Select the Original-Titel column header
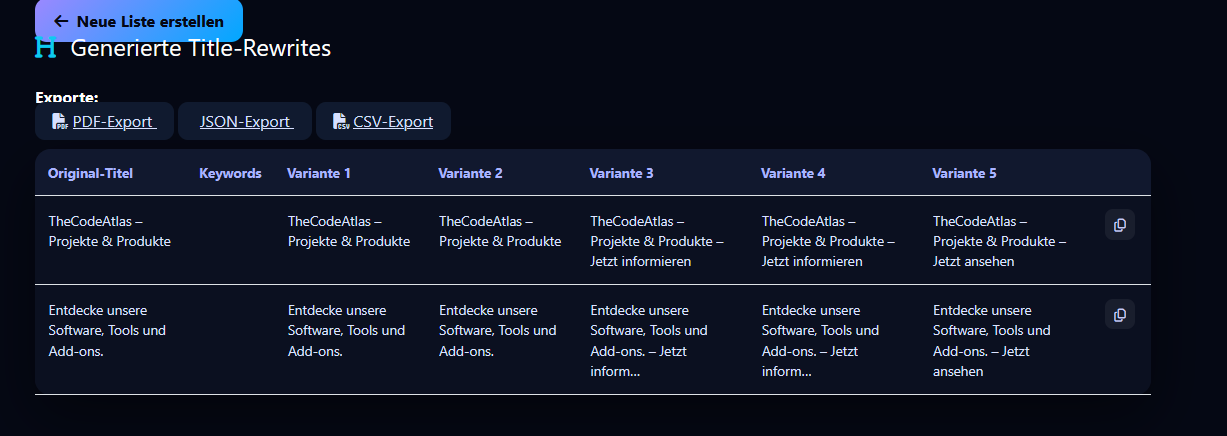 point(90,173)
